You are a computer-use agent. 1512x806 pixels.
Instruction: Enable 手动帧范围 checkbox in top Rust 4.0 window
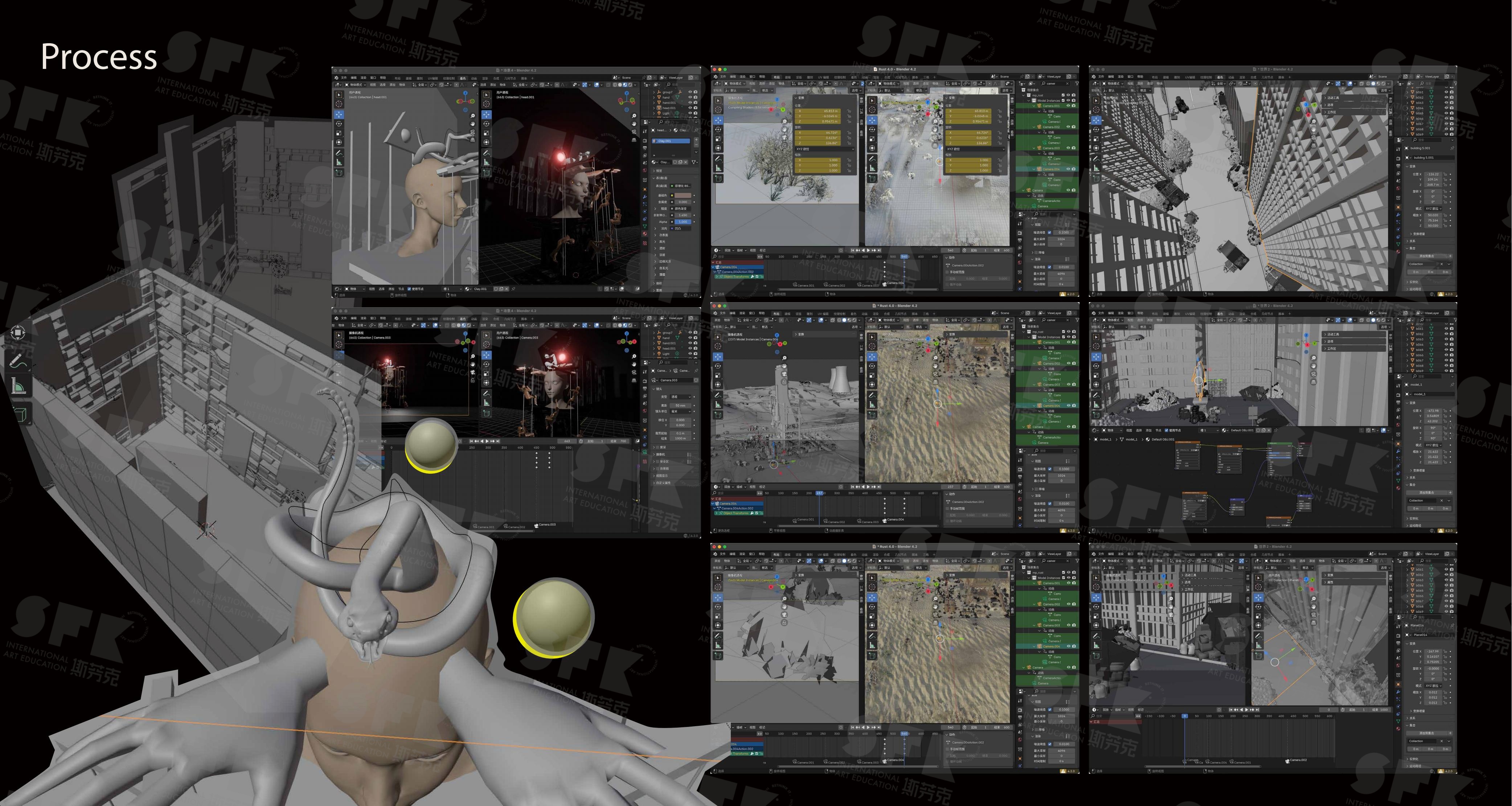tap(947, 272)
